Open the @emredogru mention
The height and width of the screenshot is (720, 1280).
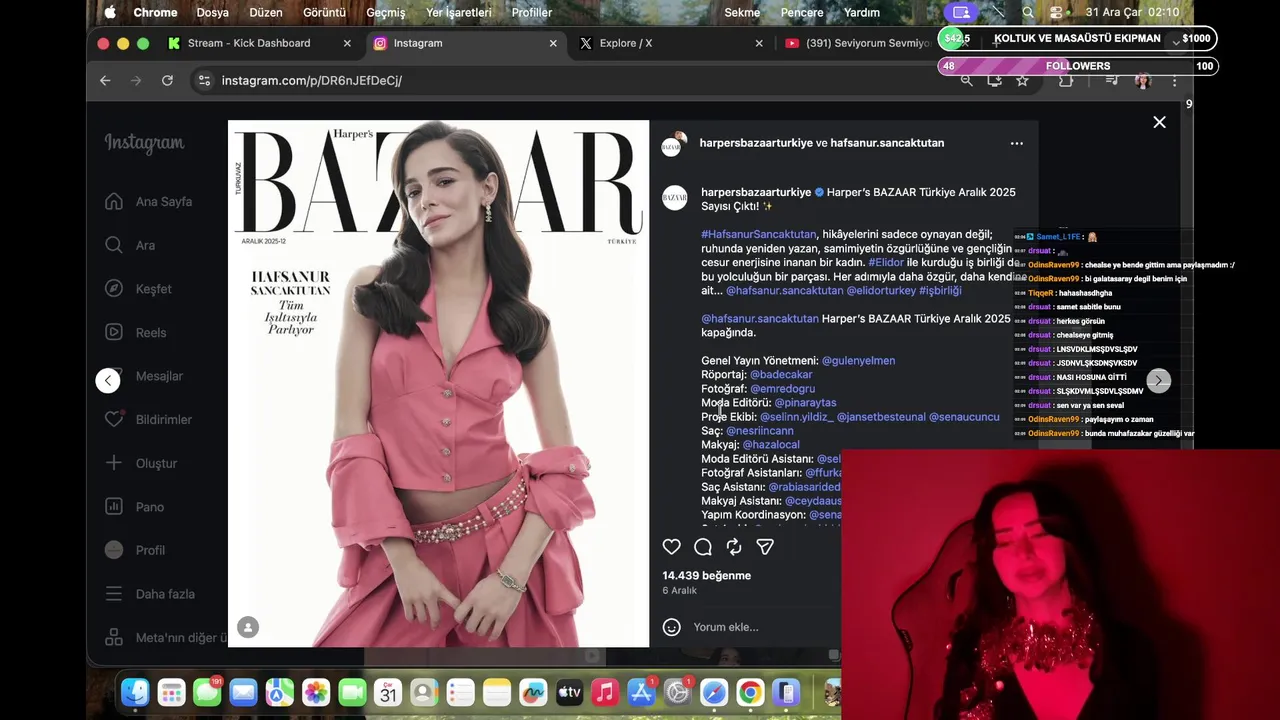(783, 388)
